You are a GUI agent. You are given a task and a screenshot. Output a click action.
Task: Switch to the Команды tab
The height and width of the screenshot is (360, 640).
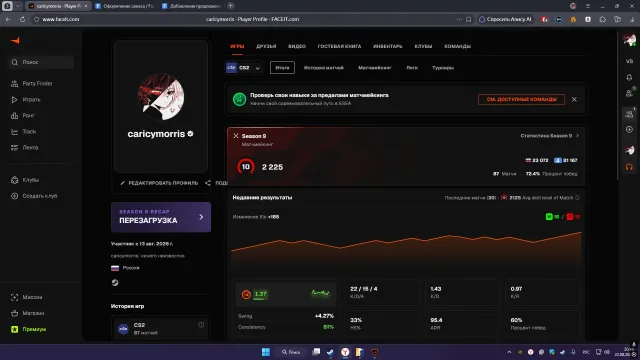(x=457, y=46)
